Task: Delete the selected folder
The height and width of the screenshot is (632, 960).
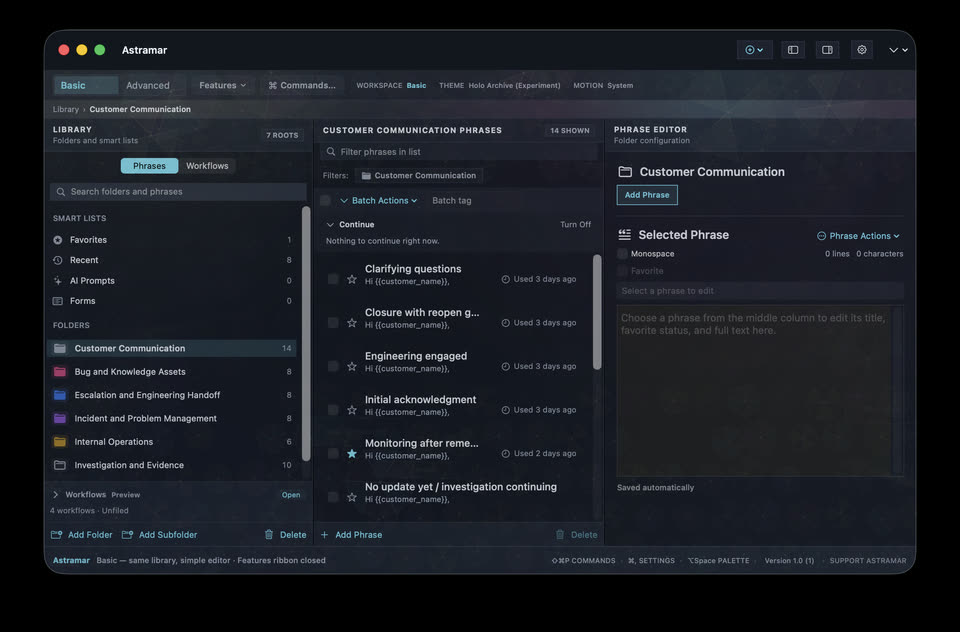Action: [x=285, y=535]
